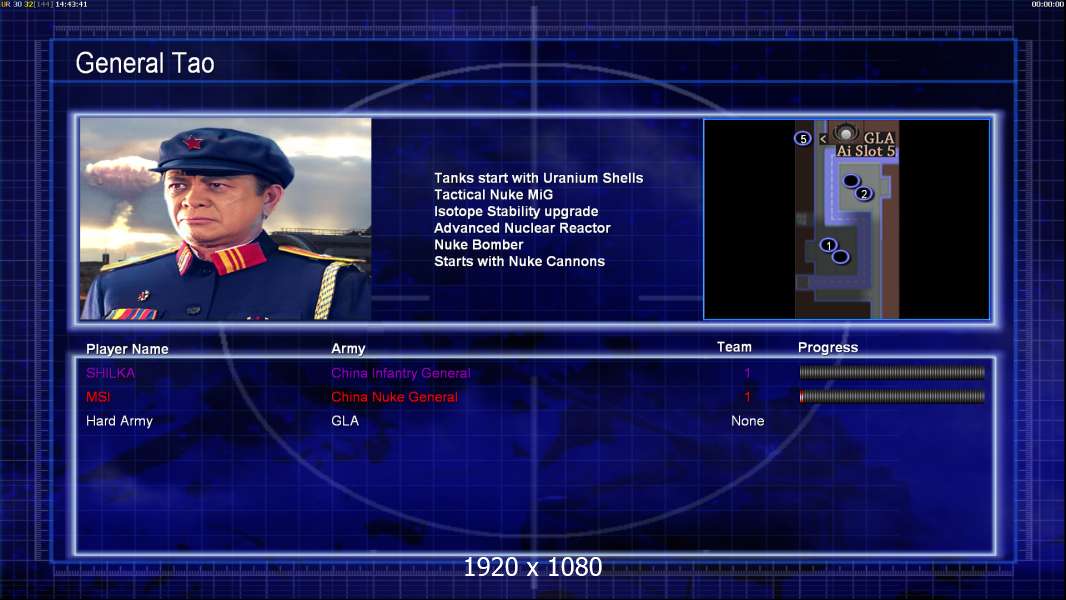
Task: Click the unnumbered black marker above marker 2
Action: tap(851, 181)
